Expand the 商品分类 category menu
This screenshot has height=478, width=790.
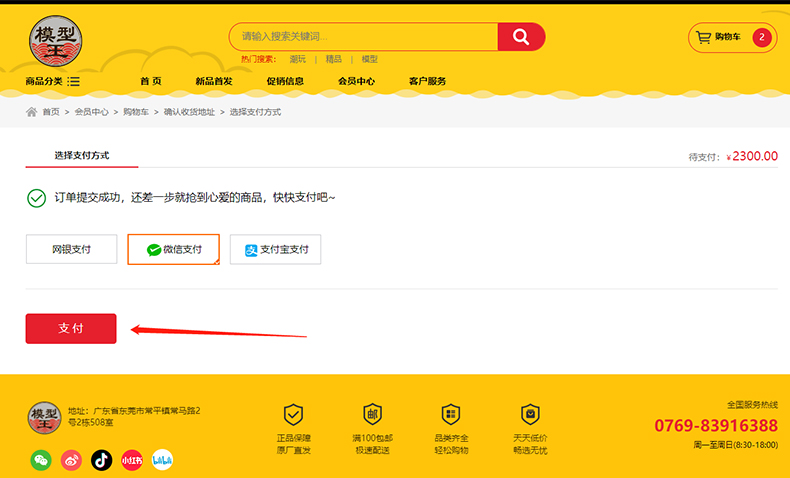click(52, 81)
